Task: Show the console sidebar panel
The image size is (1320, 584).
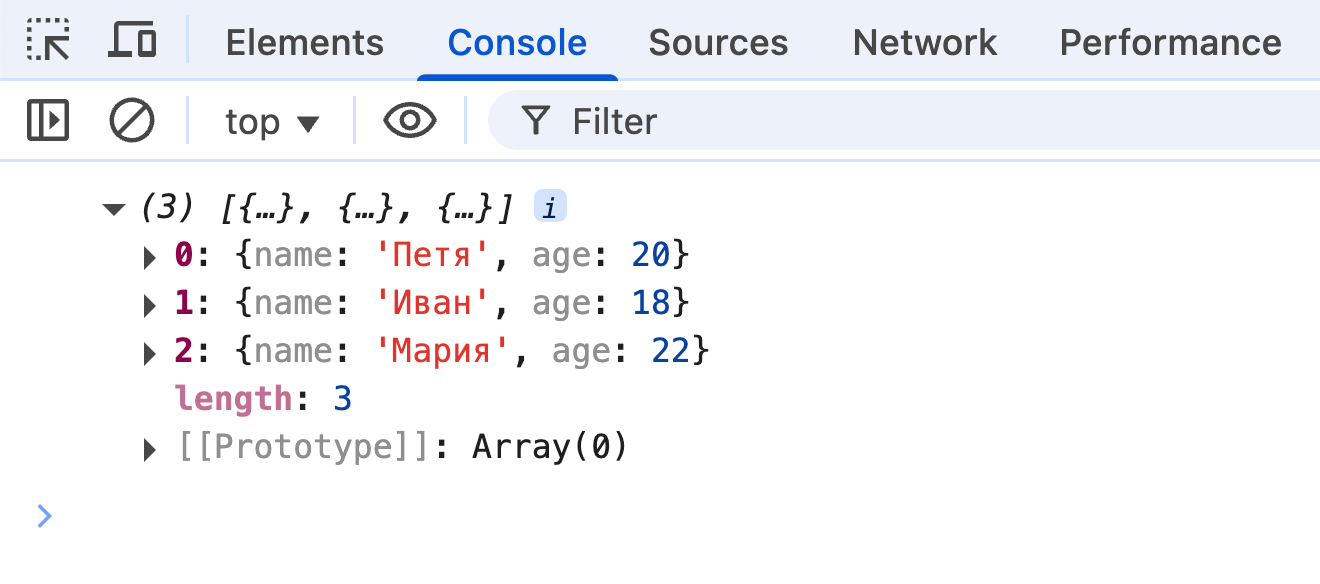Action: coord(48,121)
